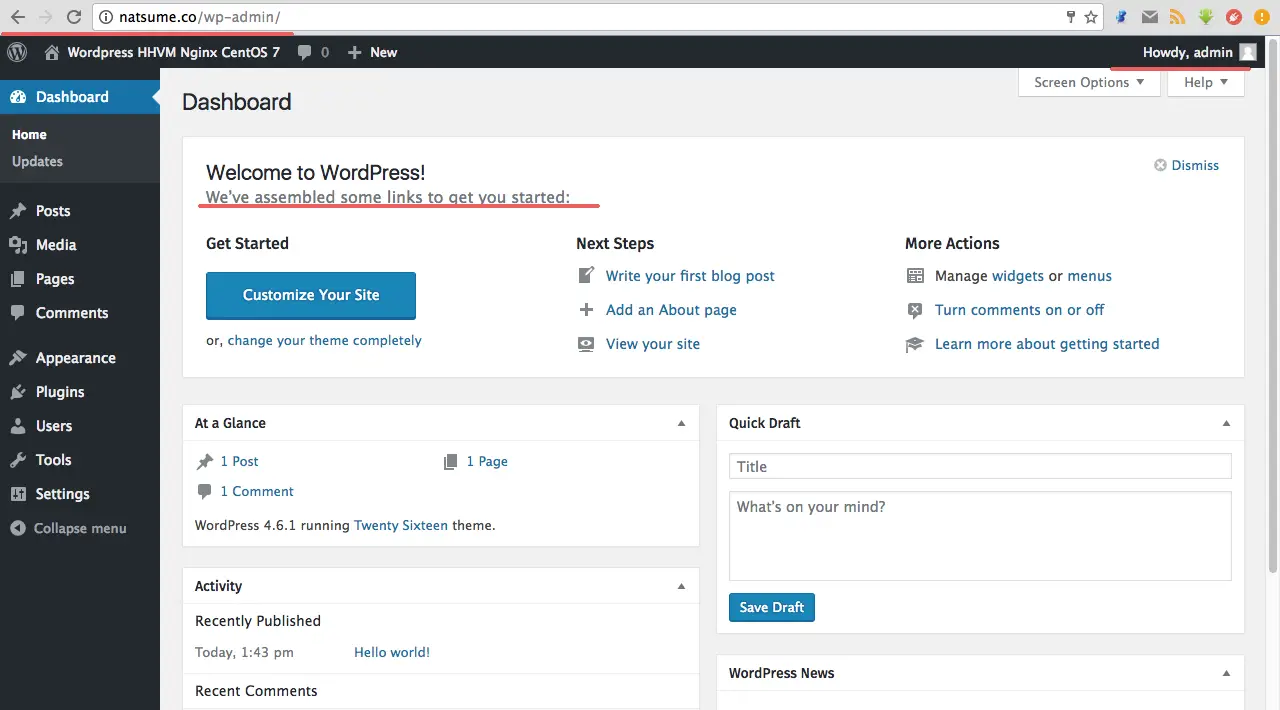Screen dimensions: 1280x710
Task: Click the Customize Your Site button
Action: point(311,295)
